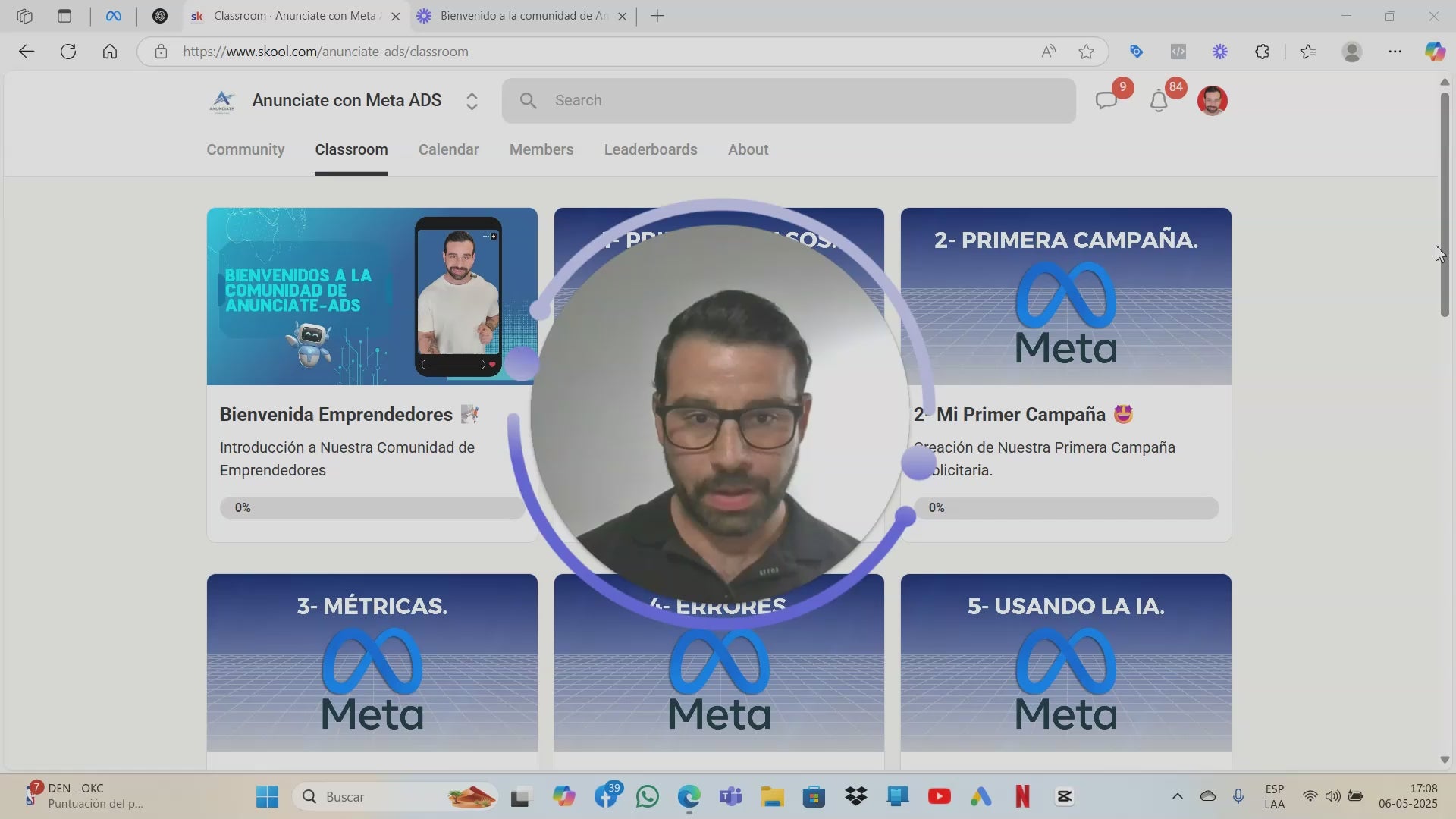Viewport: 1456px width, 819px height.
Task: Open Edge Settings and more menu
Action: click(1395, 52)
